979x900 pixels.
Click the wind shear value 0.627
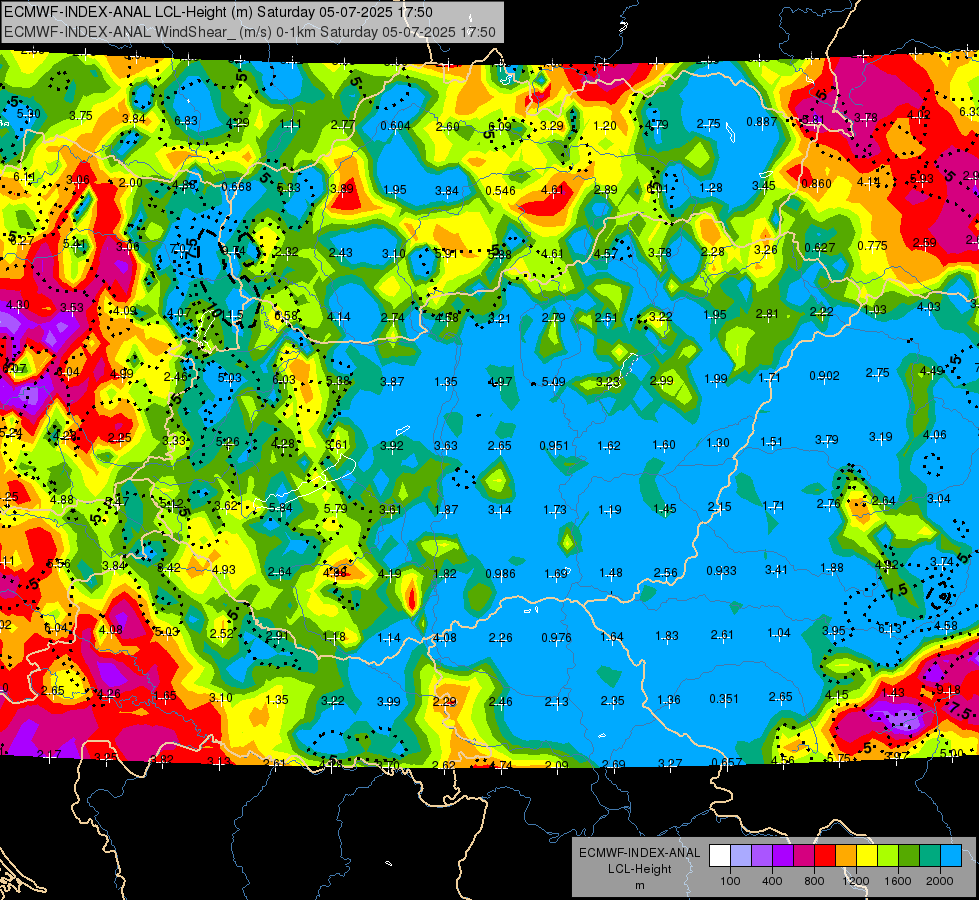pyautogui.click(x=820, y=247)
